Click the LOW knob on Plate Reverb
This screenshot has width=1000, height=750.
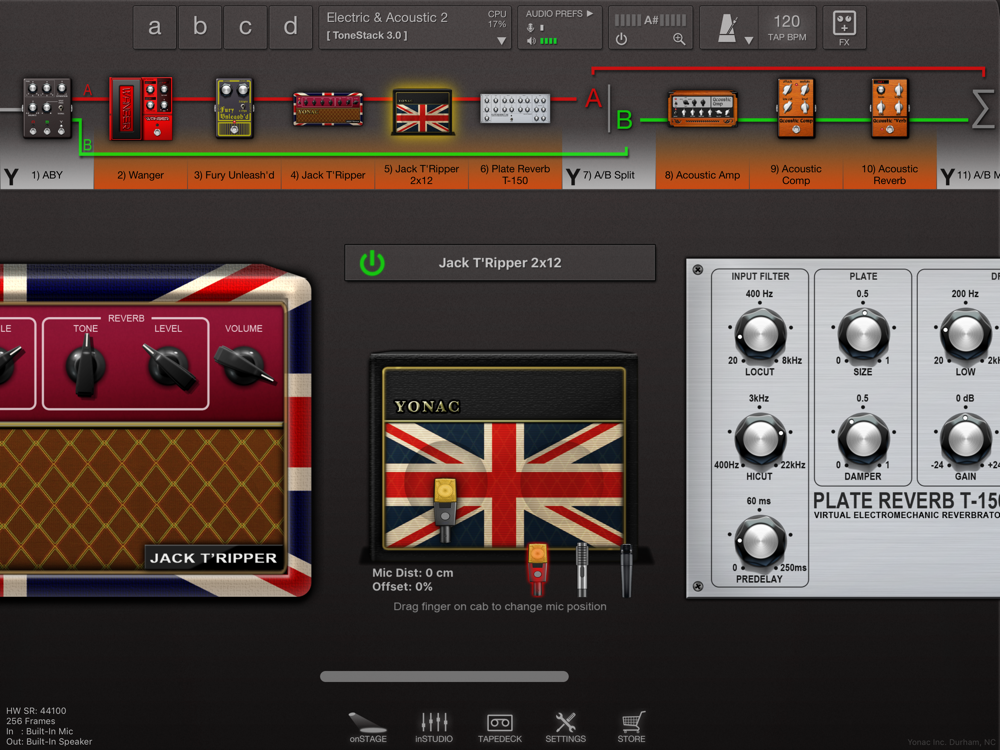(x=966, y=334)
